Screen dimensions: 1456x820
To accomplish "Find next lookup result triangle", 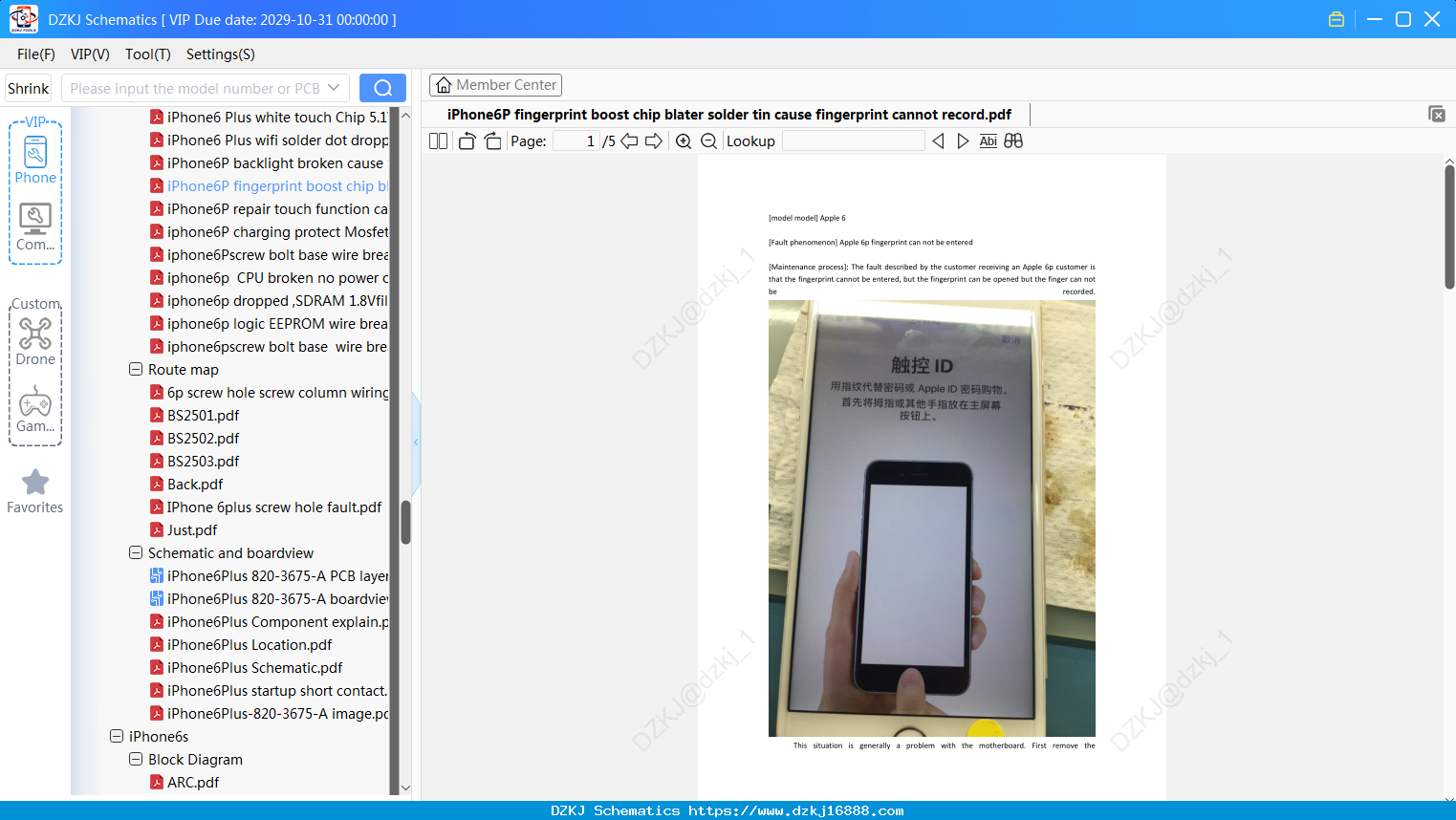I will pos(963,140).
